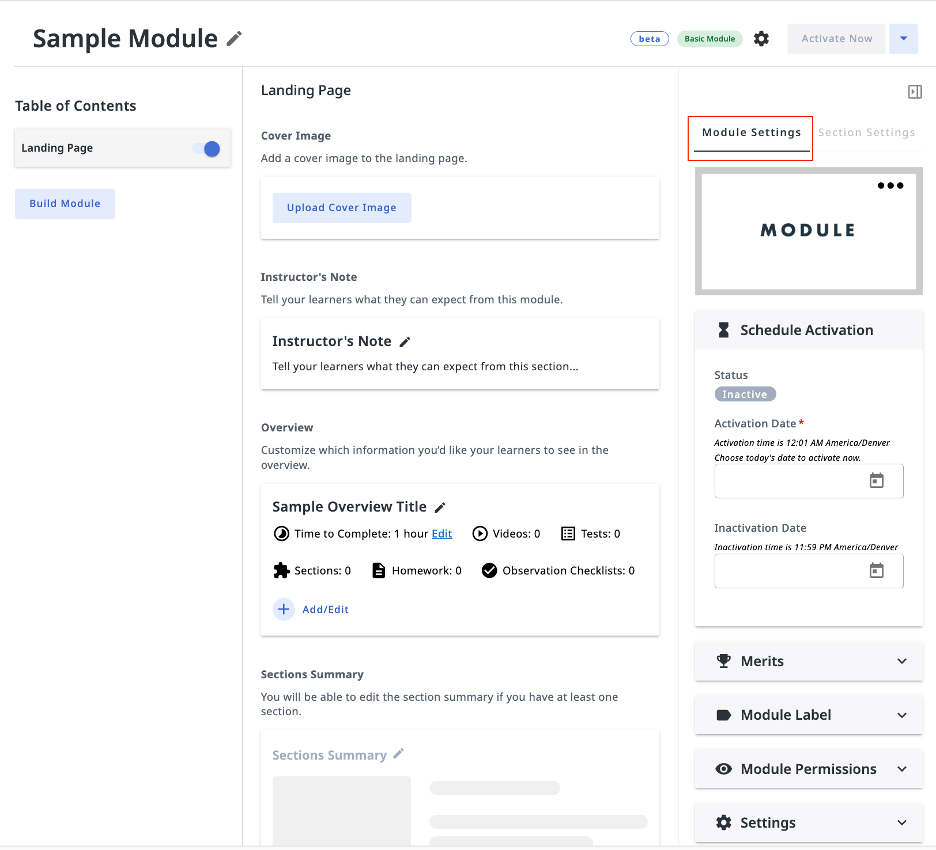
Task: Expand the Settings panel chevron
Action: (902, 823)
